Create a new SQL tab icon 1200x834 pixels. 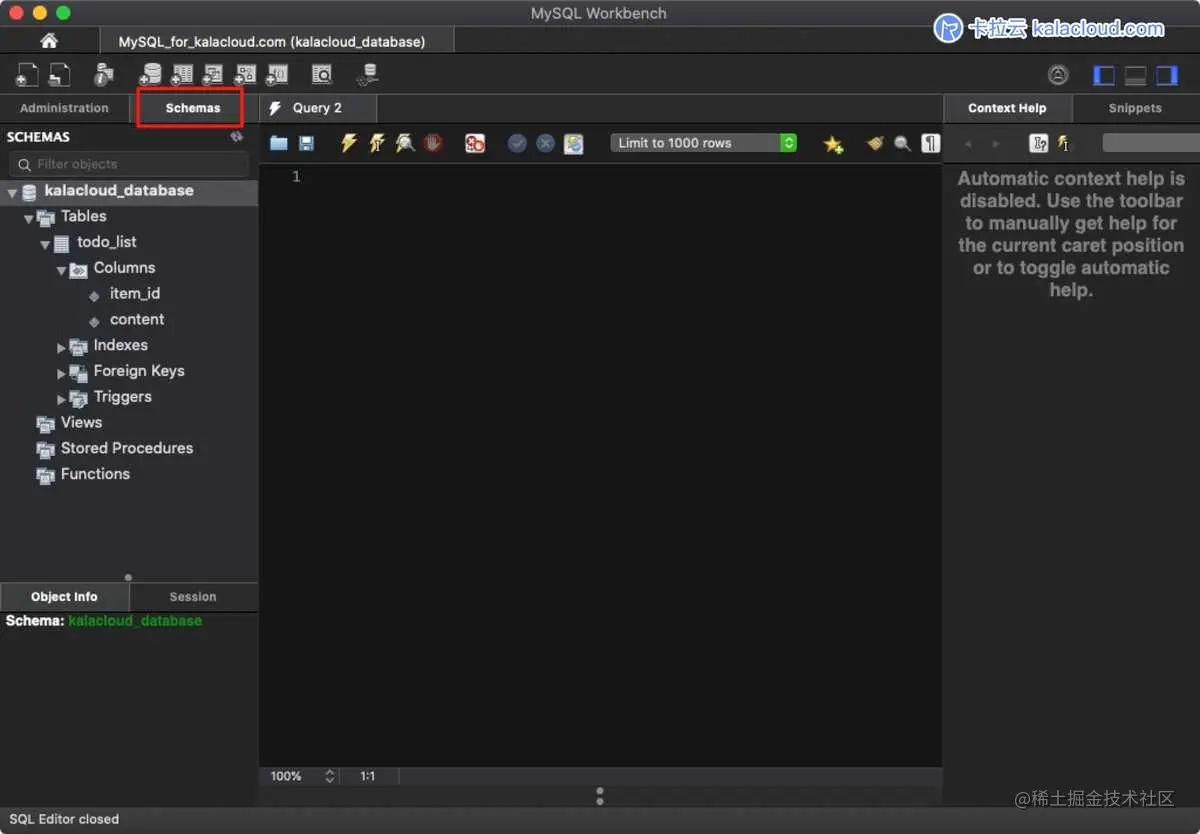coord(27,74)
